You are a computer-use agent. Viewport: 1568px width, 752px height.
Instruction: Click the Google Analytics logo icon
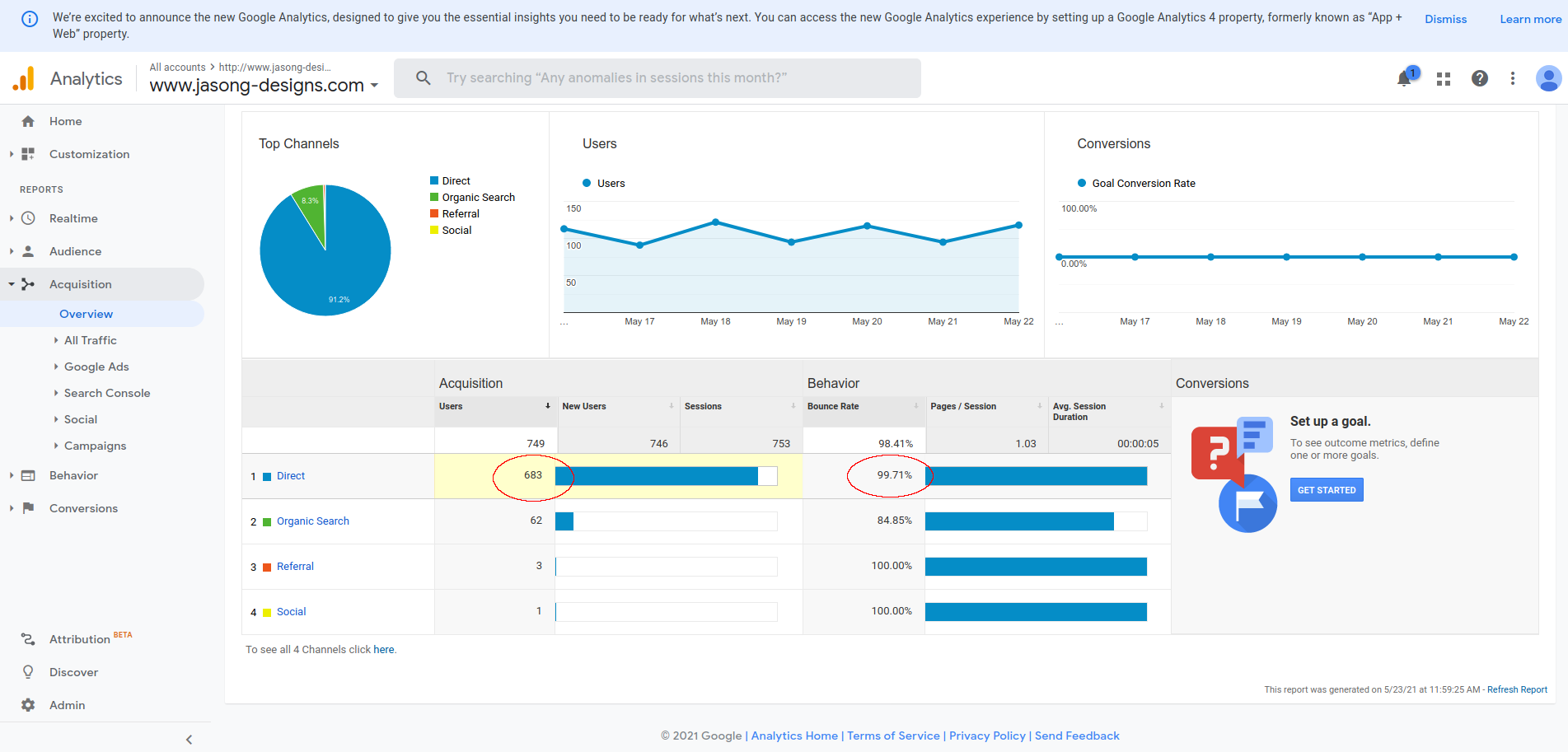pos(24,78)
